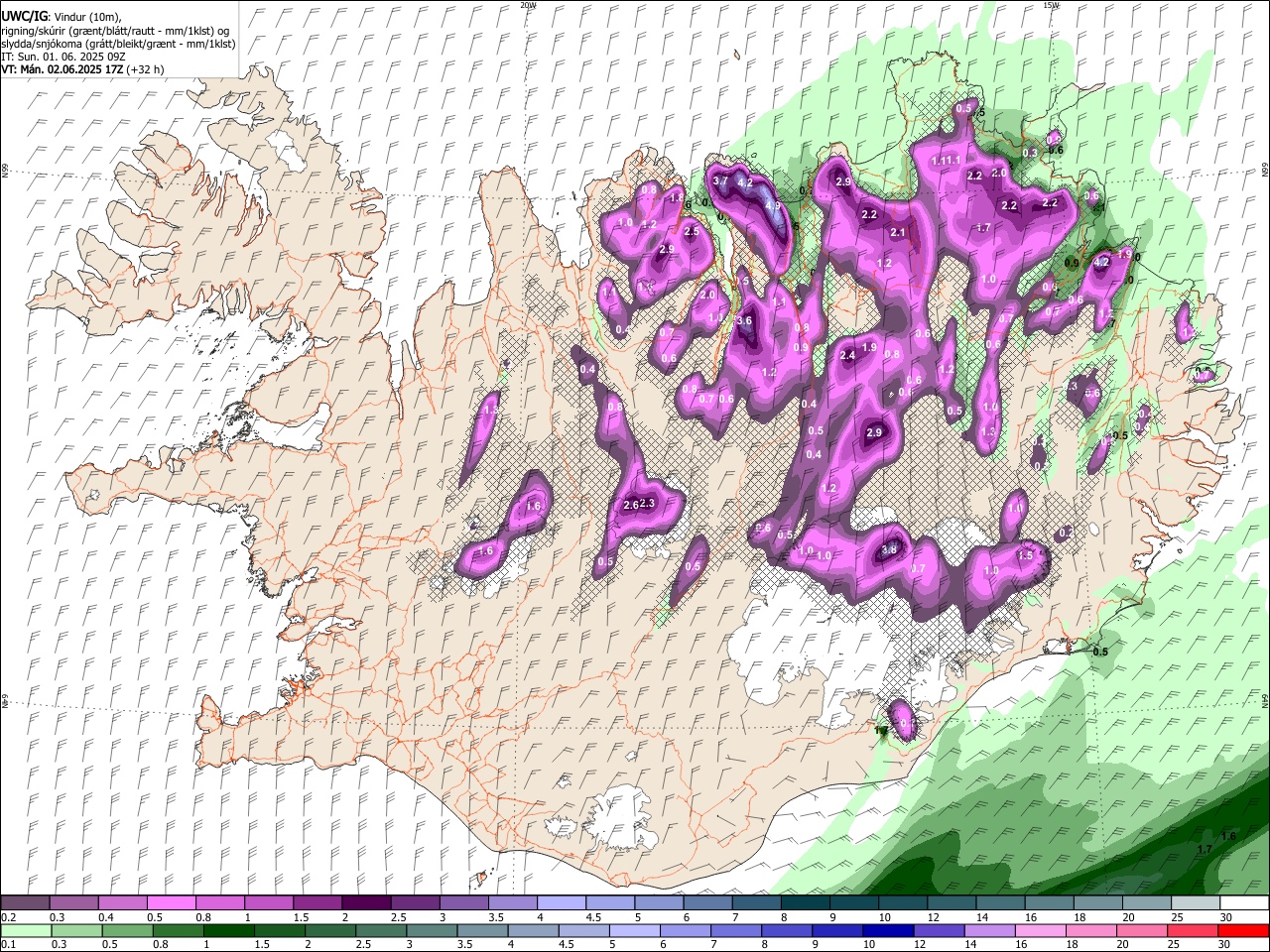
Task: Click the dusty mauve legend swatch at 0.2
Action: click(25, 902)
